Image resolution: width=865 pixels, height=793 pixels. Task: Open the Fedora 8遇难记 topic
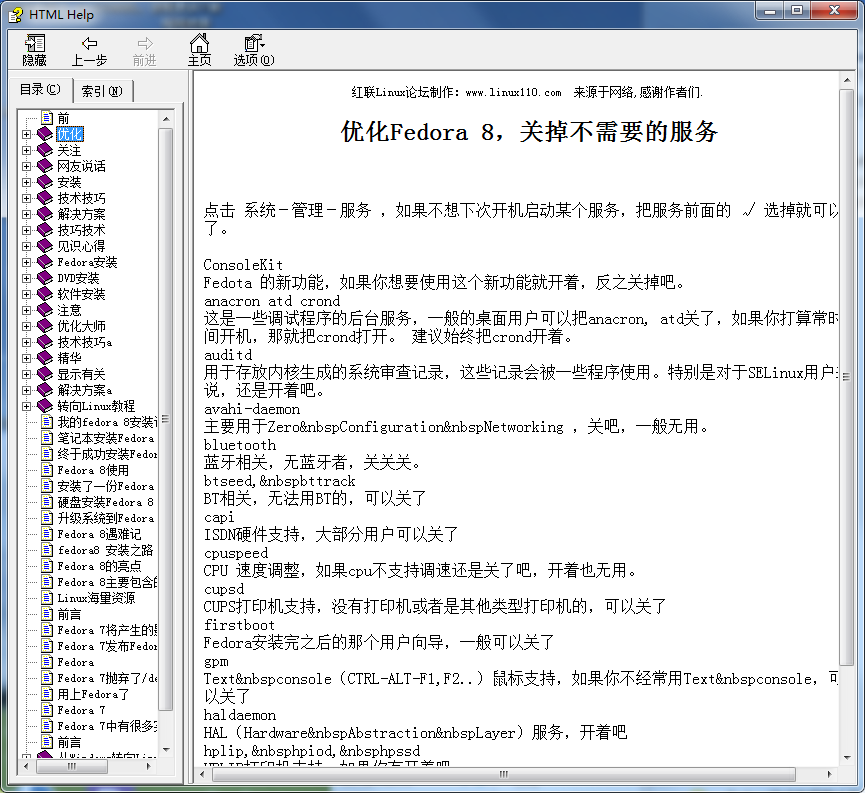99,534
